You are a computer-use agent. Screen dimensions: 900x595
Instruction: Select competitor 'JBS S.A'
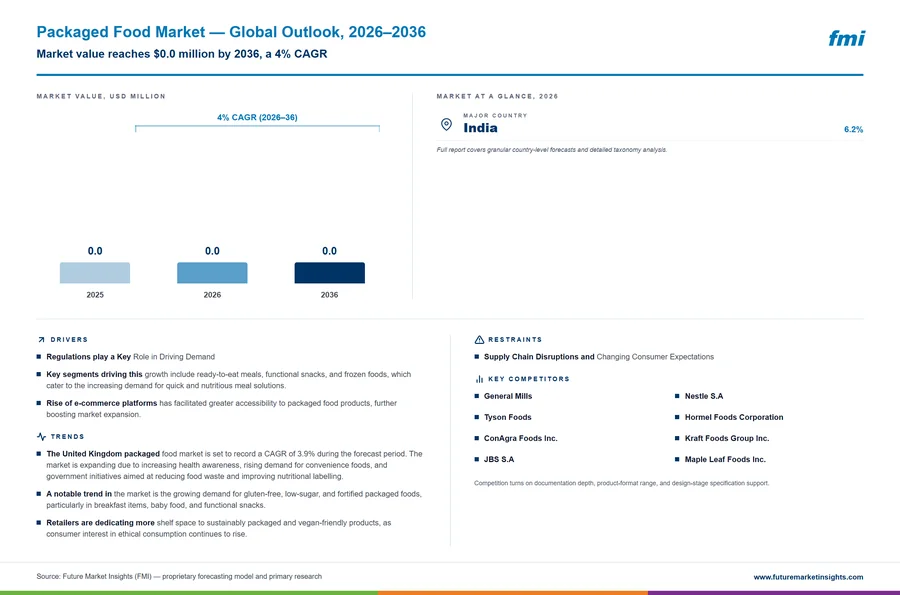click(x=499, y=460)
